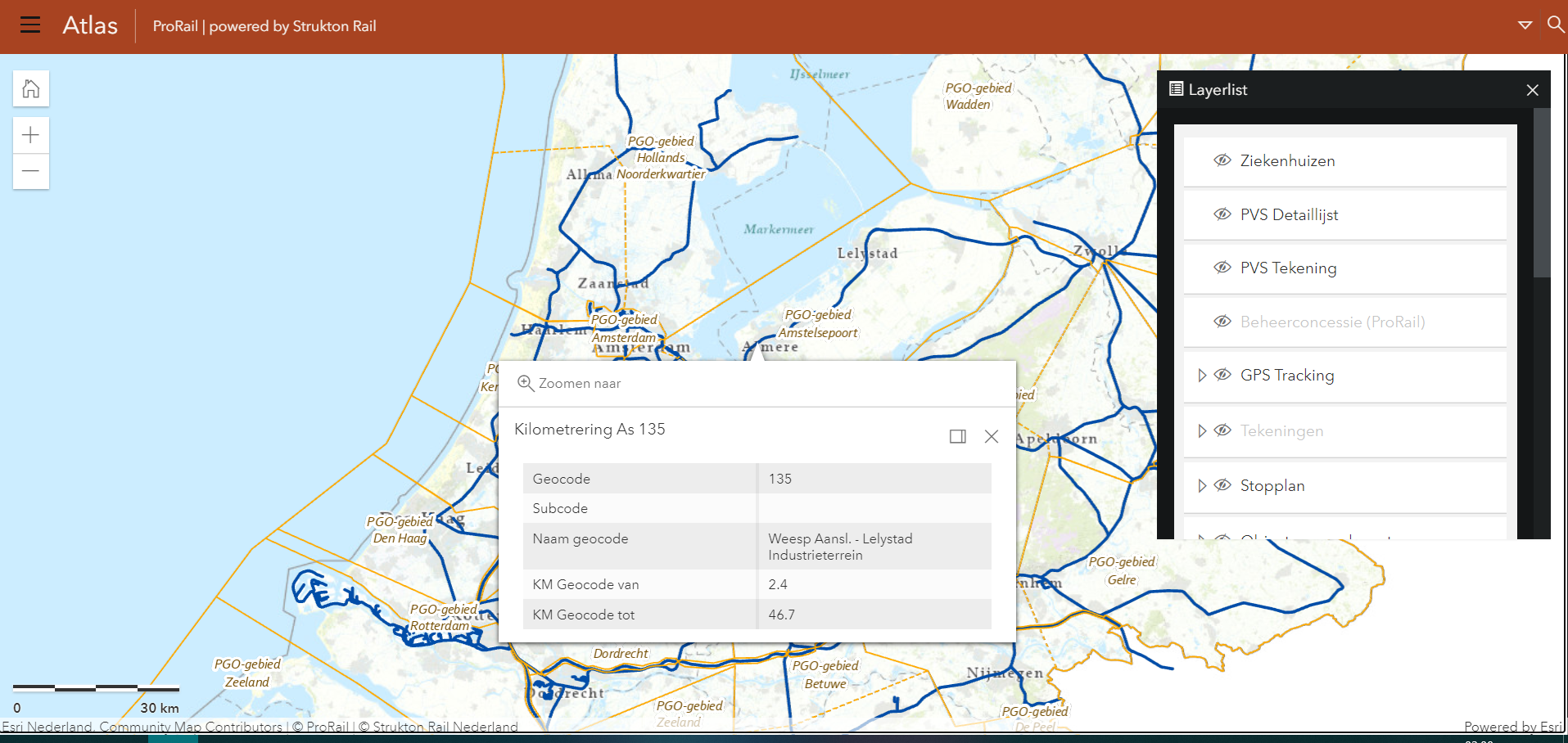This screenshot has height=743, width=1568.
Task: Select the GPS Tracking layer label
Action: tap(1287, 376)
